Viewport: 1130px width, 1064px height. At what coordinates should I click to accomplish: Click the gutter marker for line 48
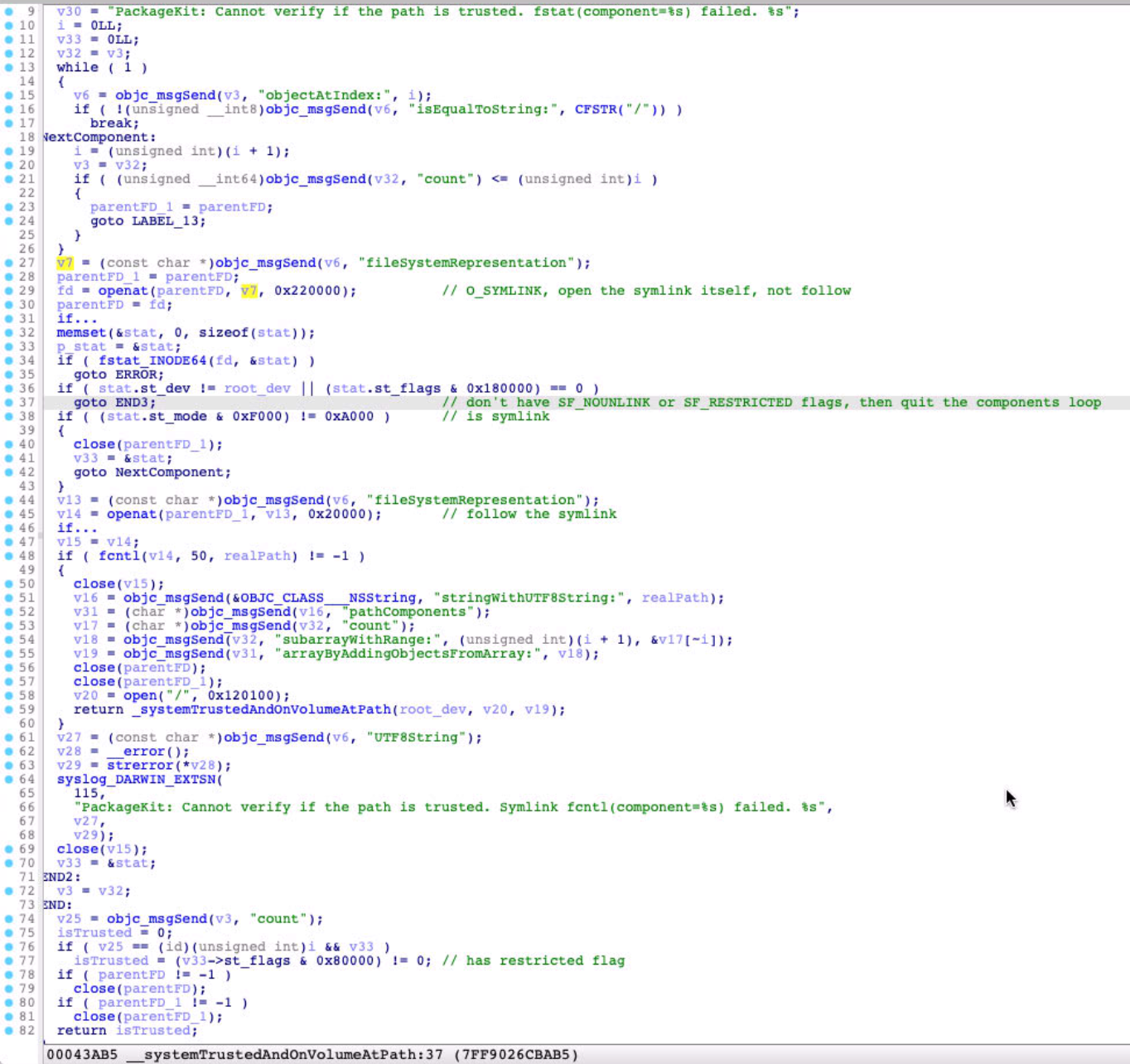pyautogui.click(x=9, y=556)
